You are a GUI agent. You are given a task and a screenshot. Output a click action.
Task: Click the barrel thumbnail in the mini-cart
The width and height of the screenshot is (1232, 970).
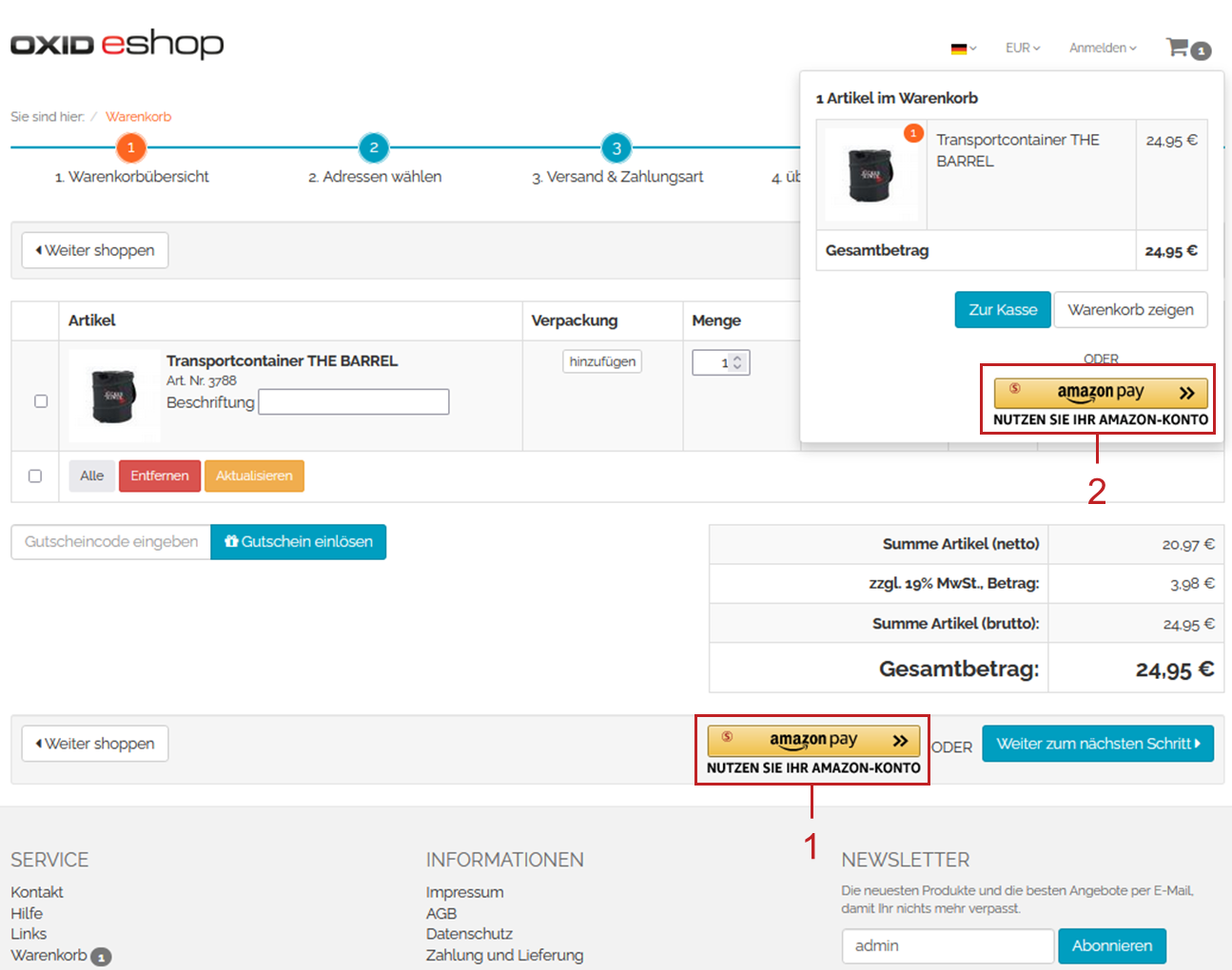(x=870, y=174)
